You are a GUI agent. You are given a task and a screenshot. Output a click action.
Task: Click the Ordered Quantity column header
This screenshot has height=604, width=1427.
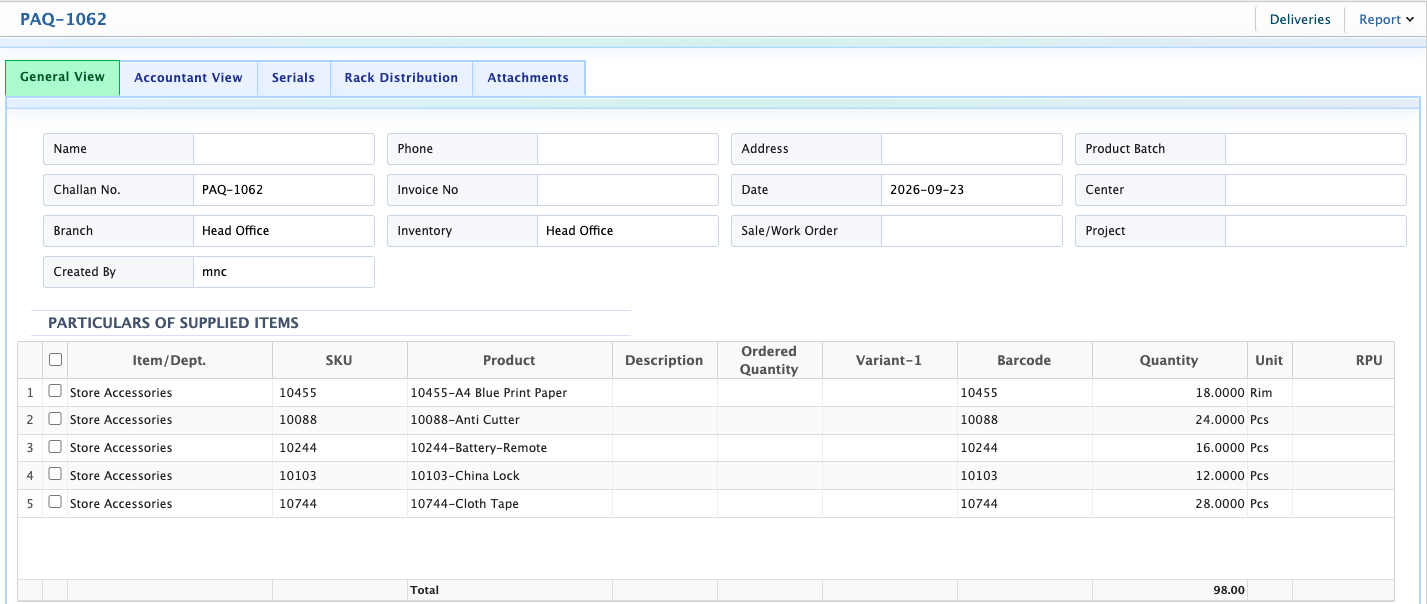(769, 360)
